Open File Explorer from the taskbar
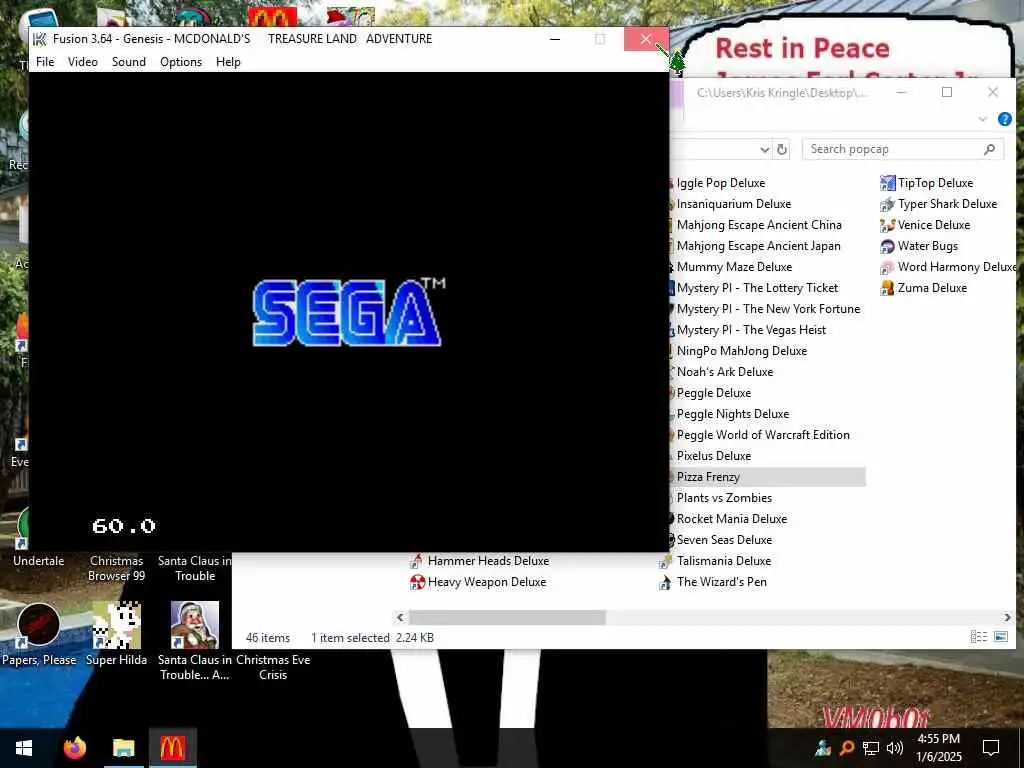1024x768 pixels. pos(123,748)
